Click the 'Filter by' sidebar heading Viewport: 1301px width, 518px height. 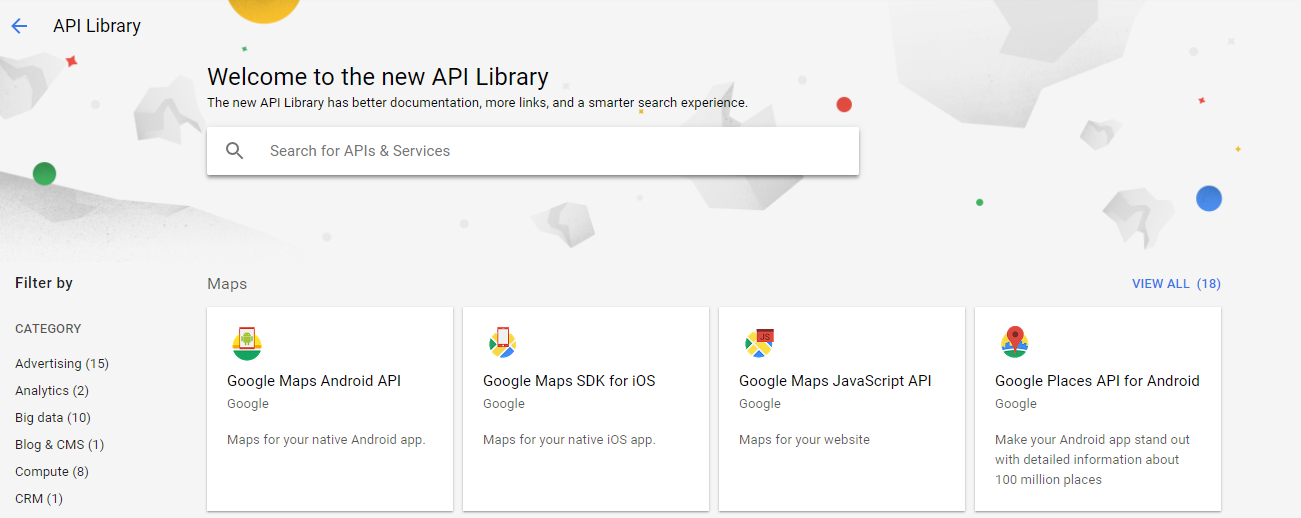click(44, 283)
